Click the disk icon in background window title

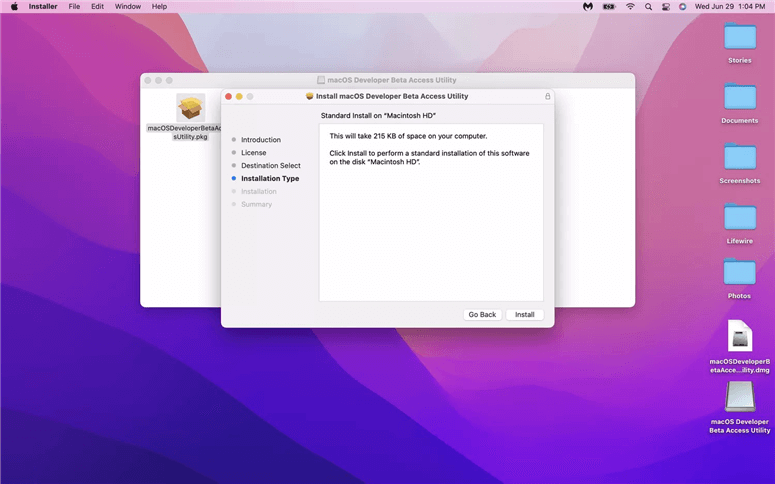(321, 80)
